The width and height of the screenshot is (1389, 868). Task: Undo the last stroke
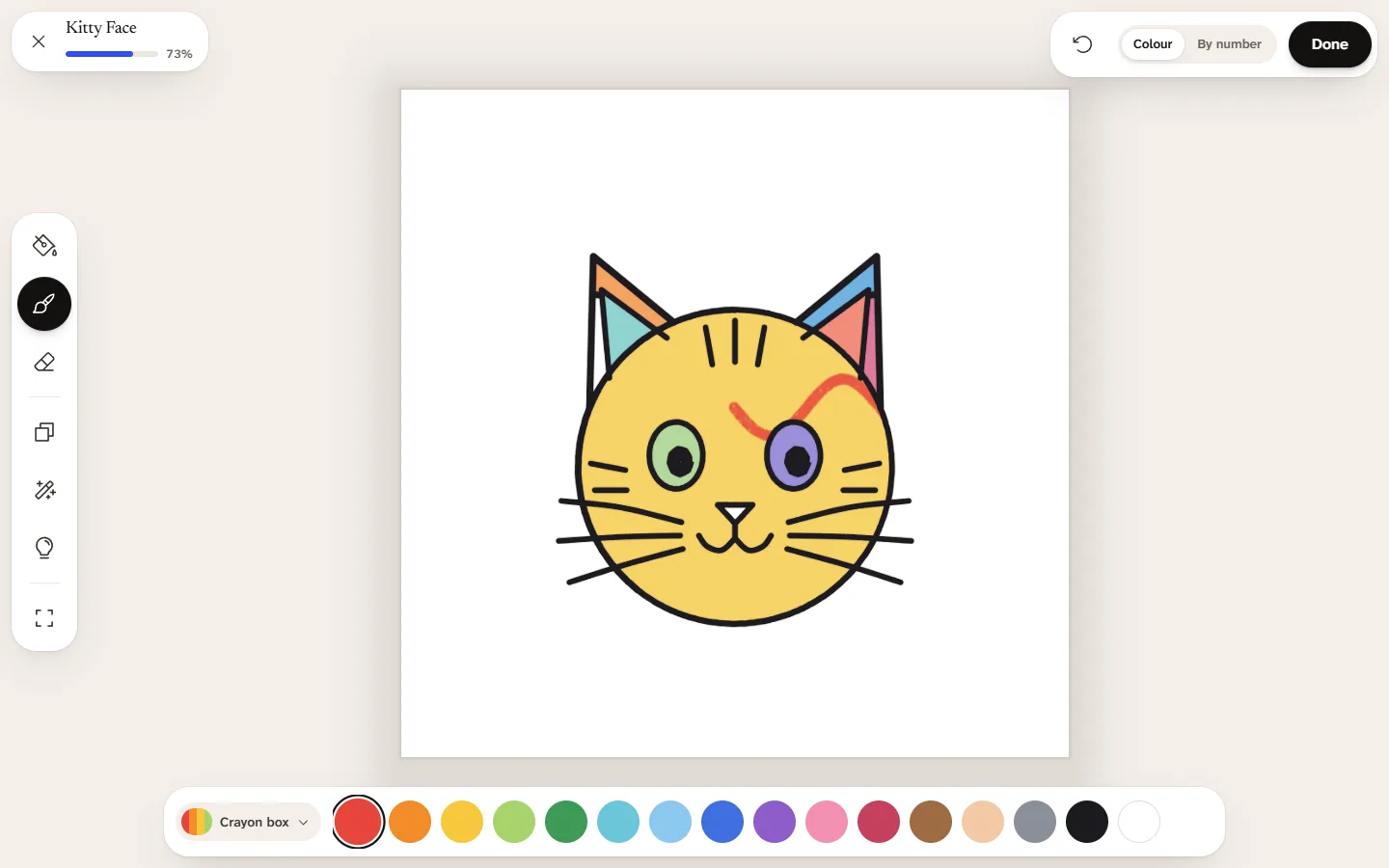[x=1082, y=44]
